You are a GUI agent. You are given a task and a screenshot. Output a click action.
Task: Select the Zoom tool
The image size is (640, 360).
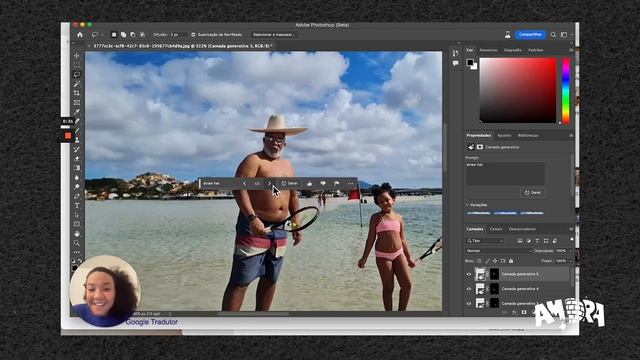77,243
